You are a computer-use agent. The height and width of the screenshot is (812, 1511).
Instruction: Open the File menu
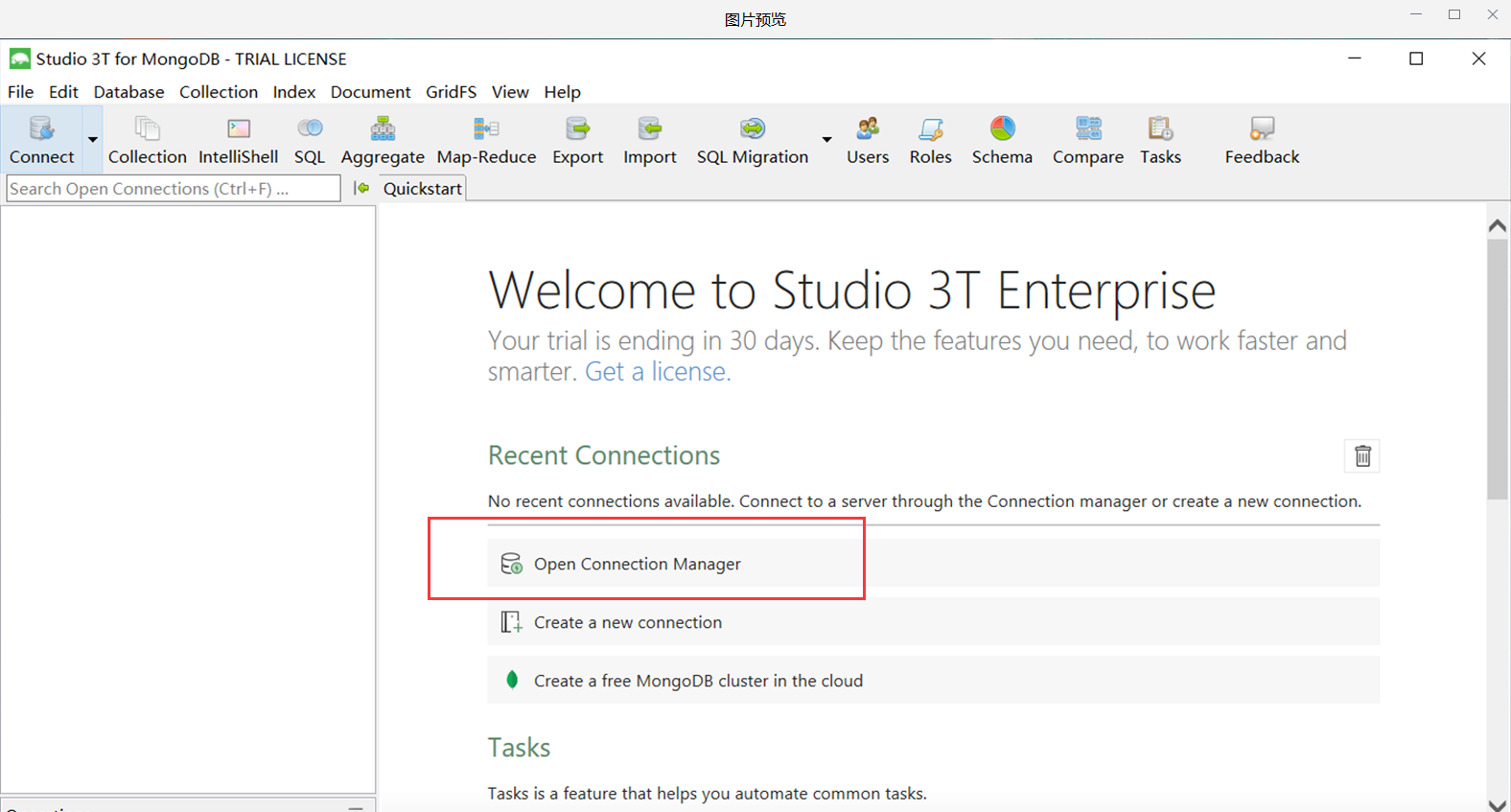coord(20,92)
